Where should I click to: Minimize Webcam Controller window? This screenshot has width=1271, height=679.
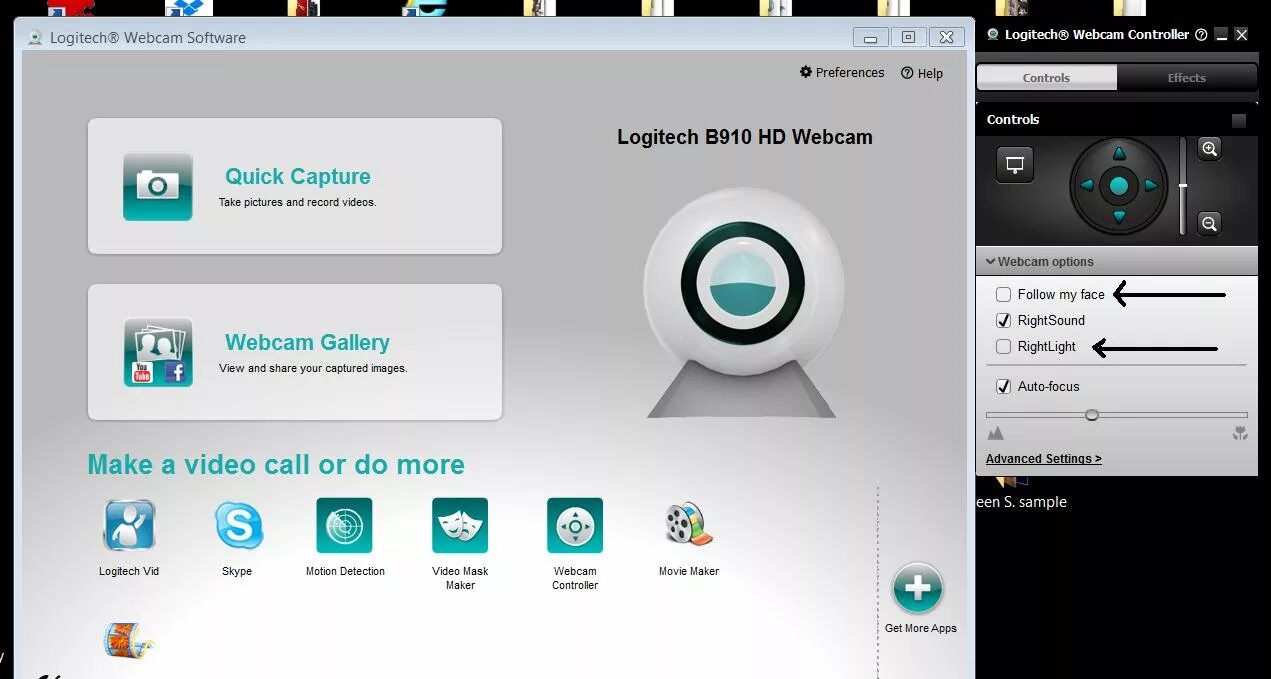(1221, 34)
